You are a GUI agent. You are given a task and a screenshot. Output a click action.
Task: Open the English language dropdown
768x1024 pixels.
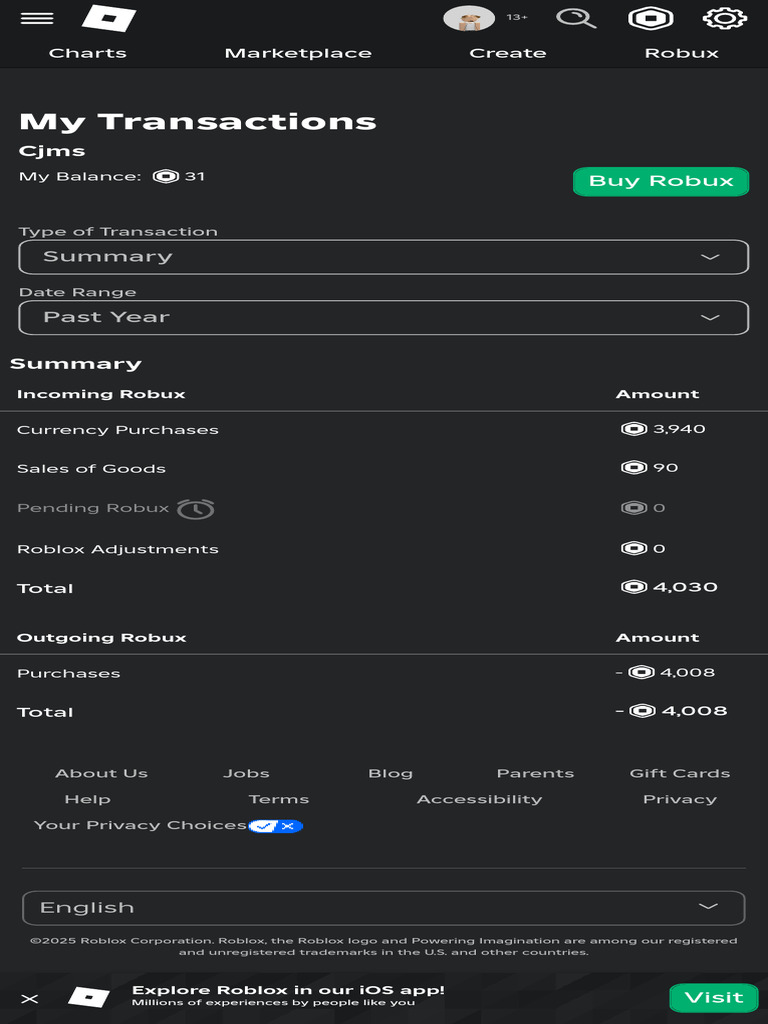click(383, 908)
